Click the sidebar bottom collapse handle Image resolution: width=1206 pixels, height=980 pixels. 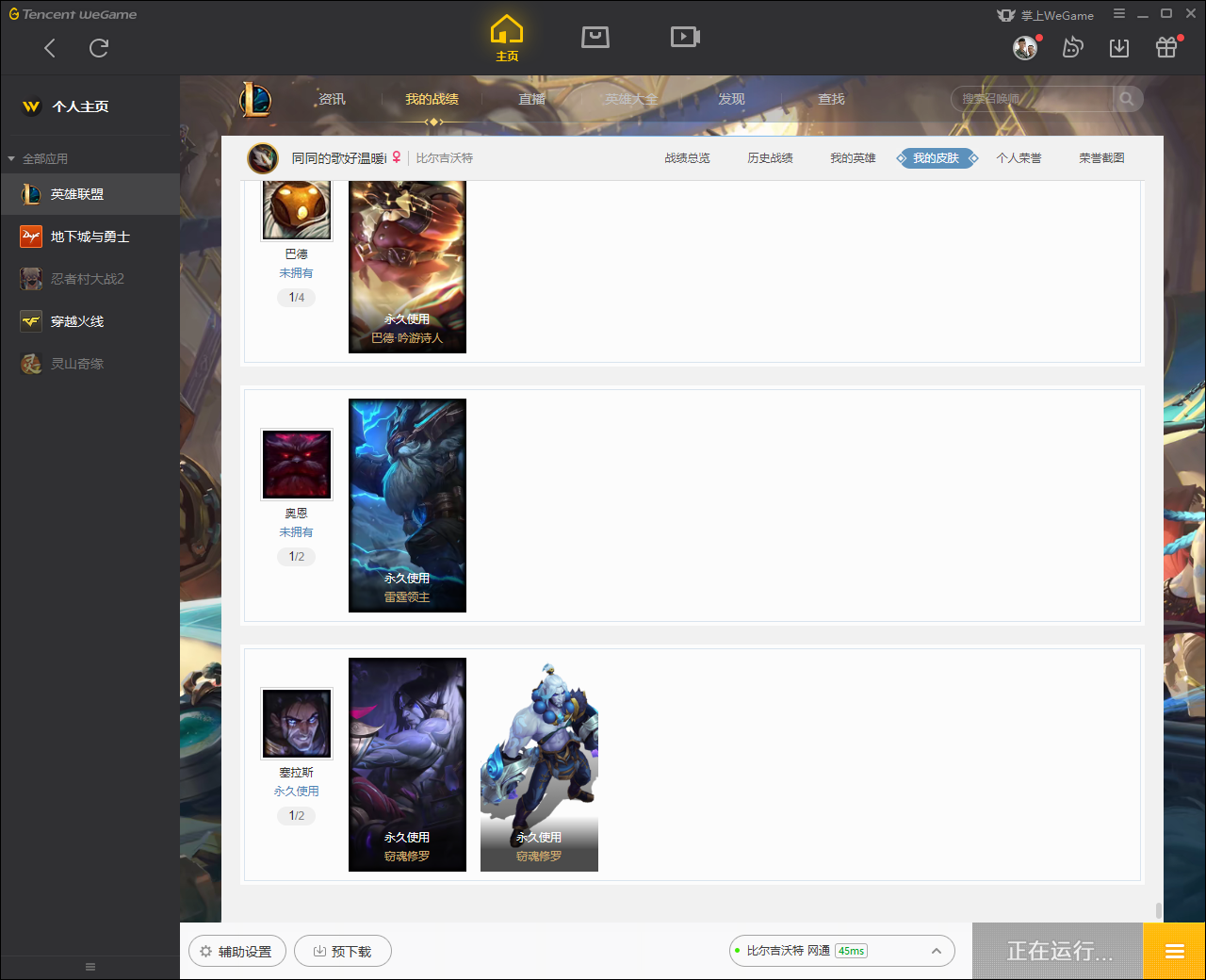(90, 967)
